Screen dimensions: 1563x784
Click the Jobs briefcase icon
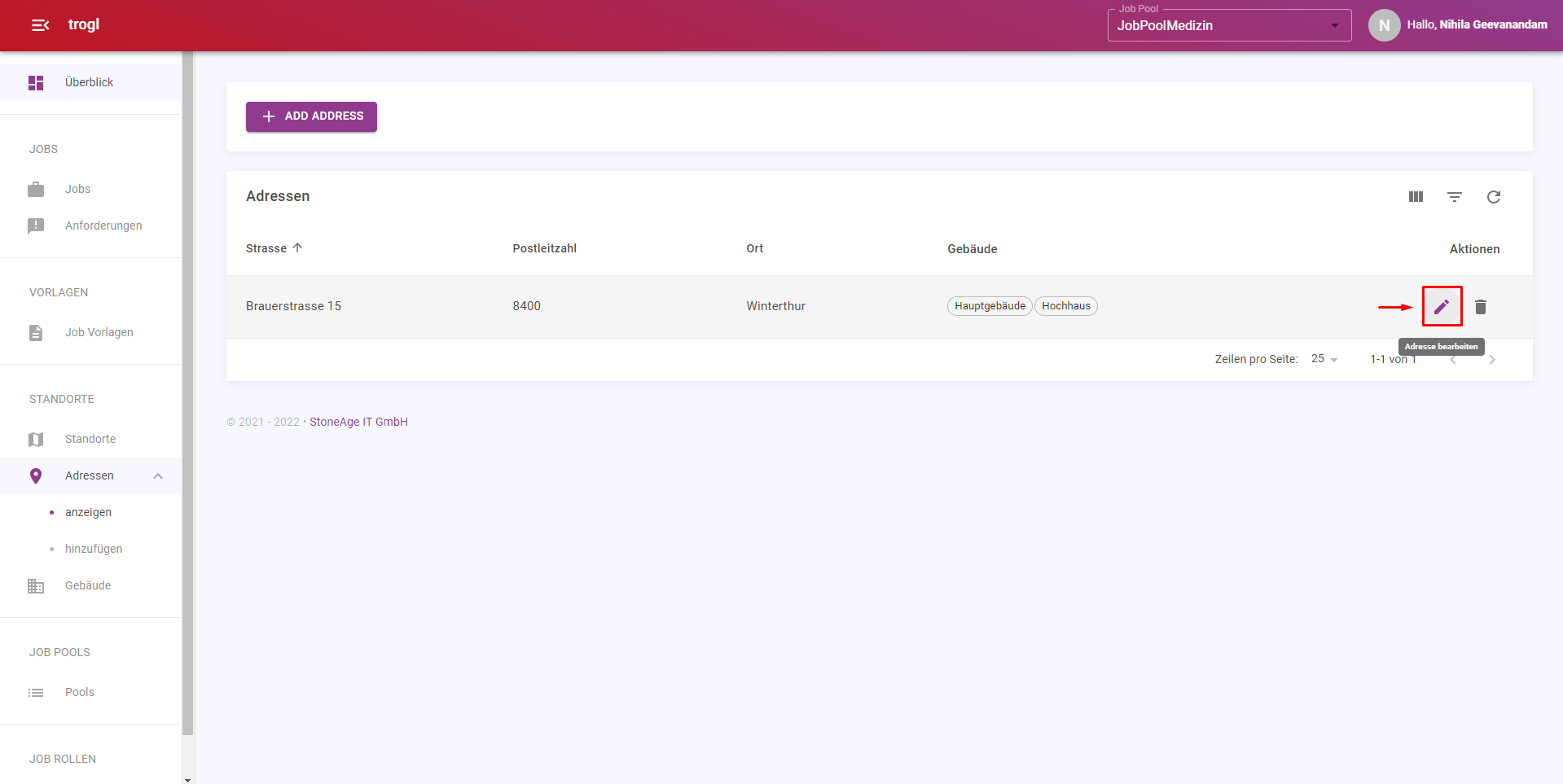tap(36, 190)
